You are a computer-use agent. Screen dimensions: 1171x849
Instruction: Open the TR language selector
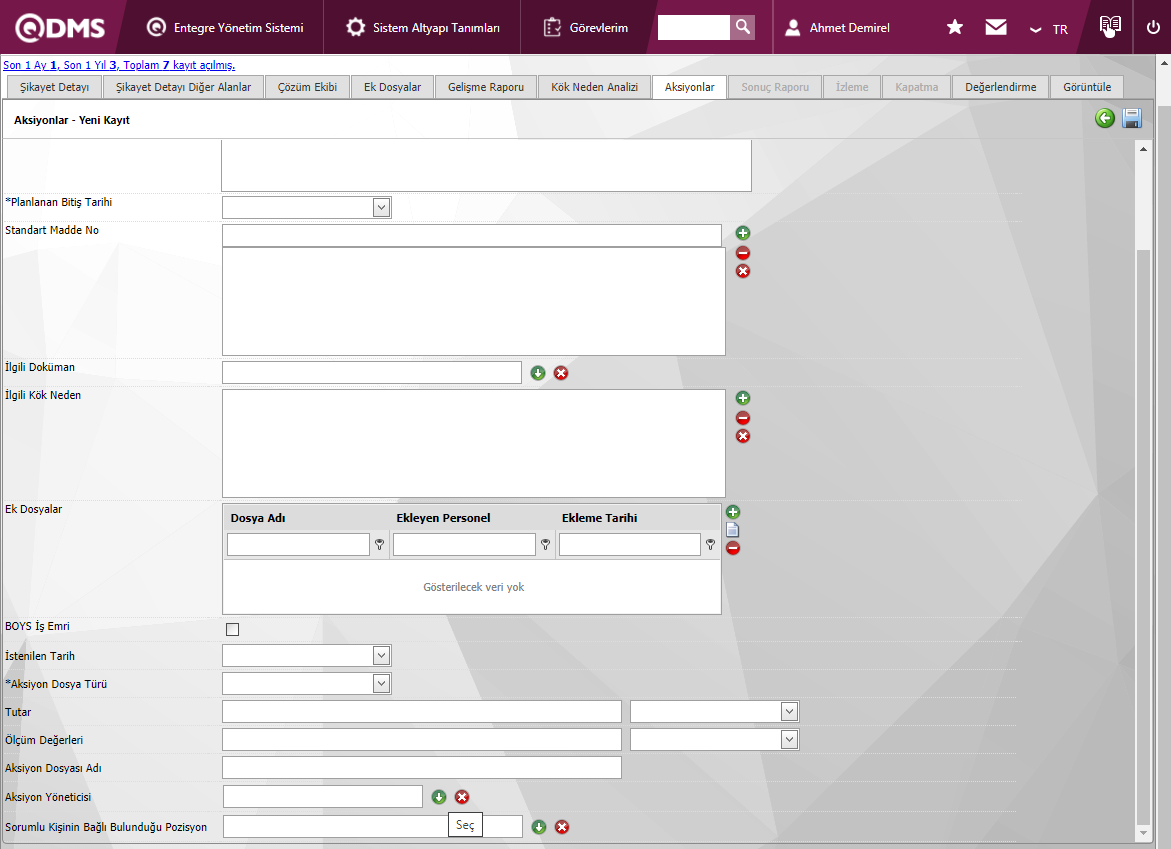(1049, 29)
